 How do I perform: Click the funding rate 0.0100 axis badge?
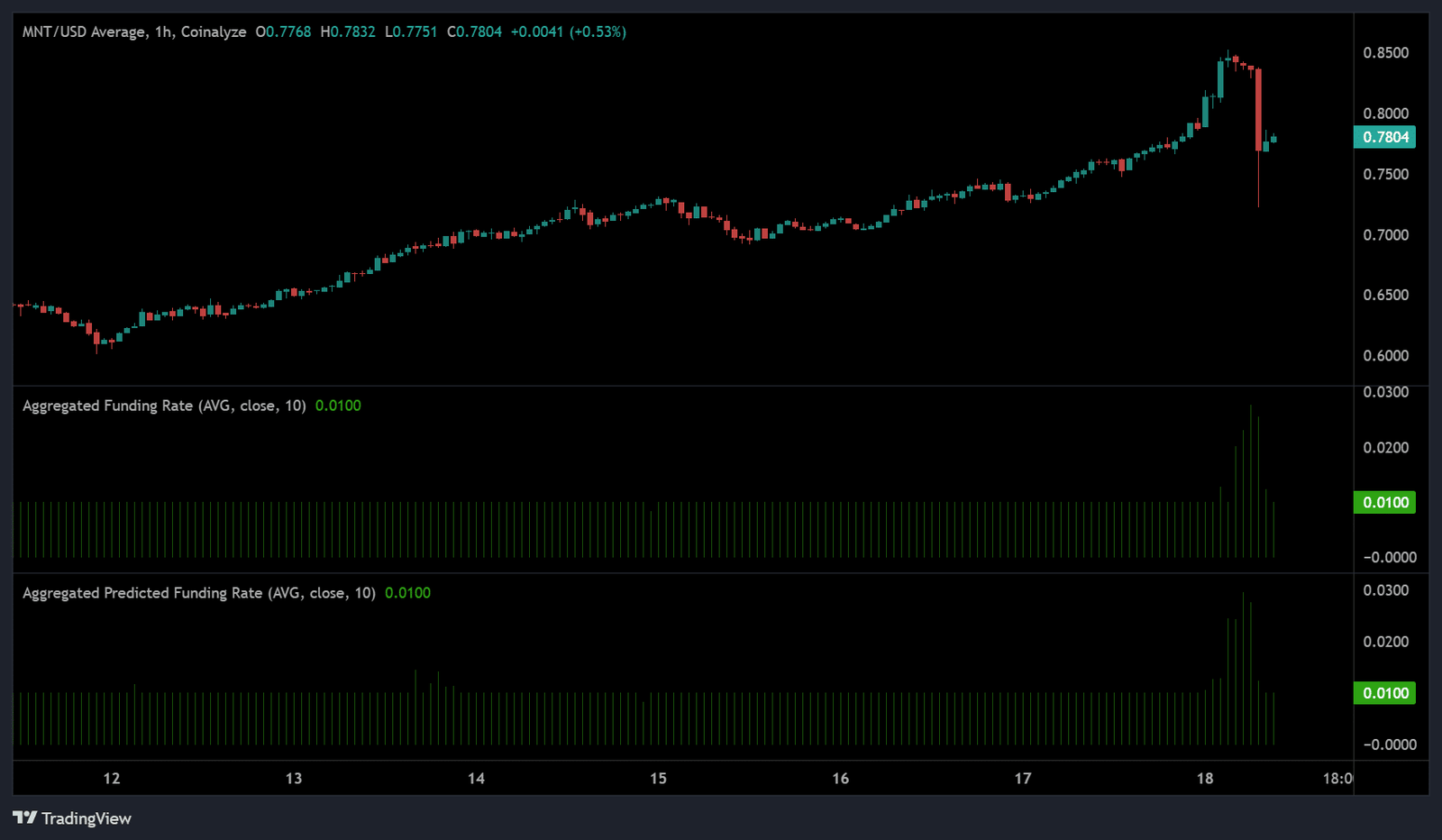[1384, 502]
